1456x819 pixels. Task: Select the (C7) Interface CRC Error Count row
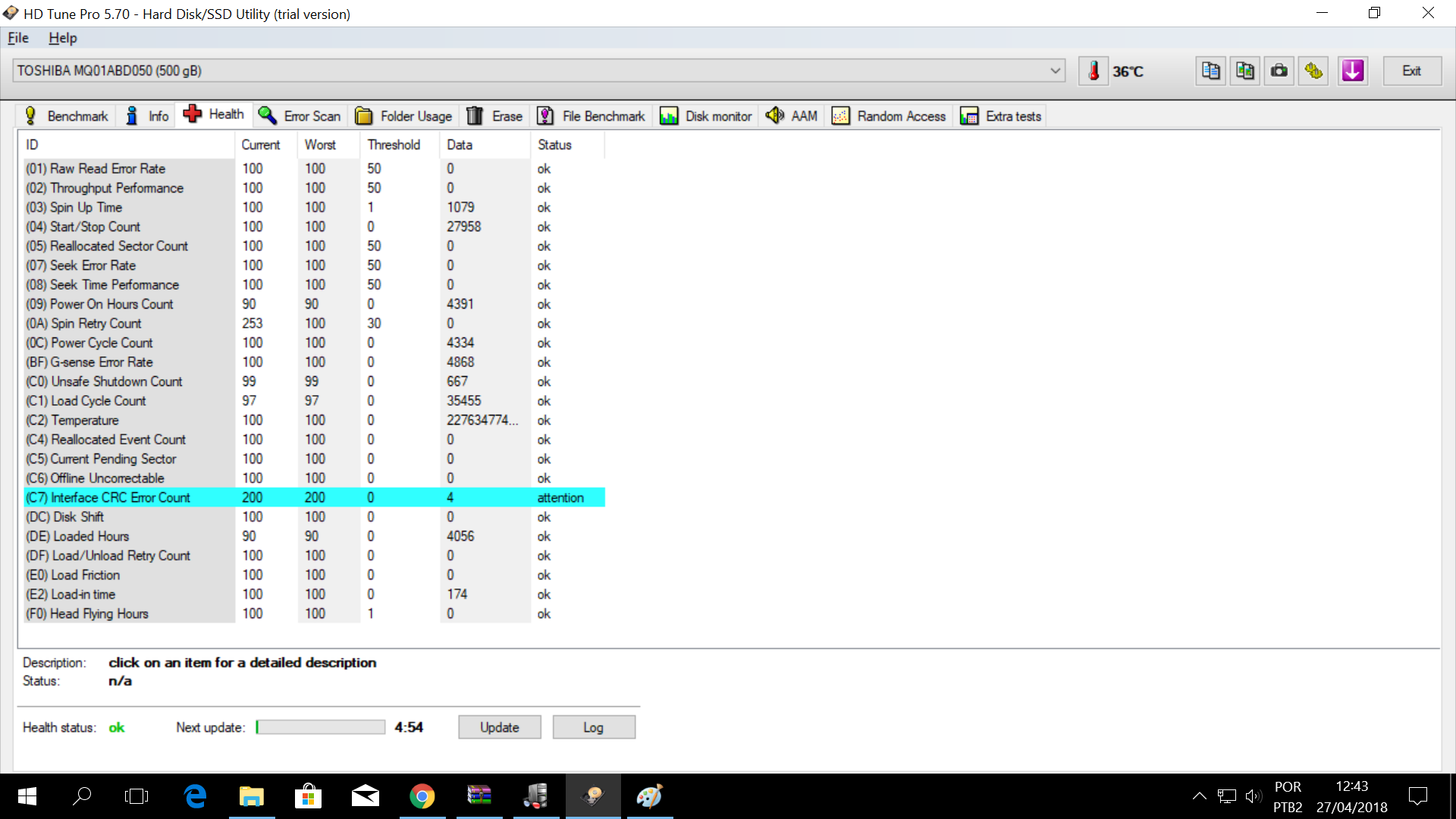click(x=314, y=497)
